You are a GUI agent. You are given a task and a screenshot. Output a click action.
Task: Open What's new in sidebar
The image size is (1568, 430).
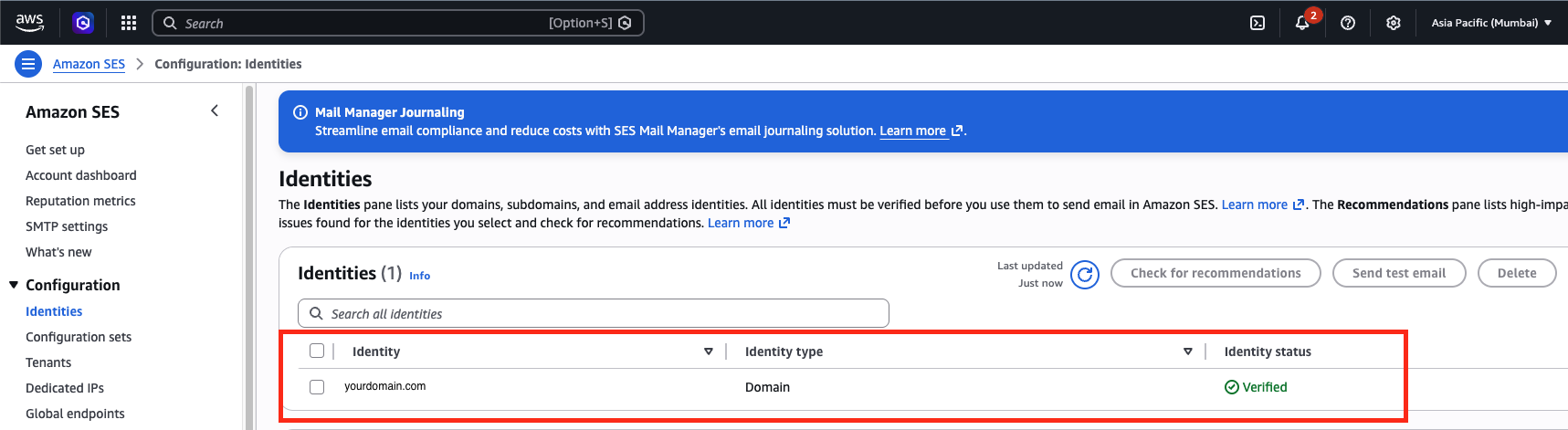(58, 252)
